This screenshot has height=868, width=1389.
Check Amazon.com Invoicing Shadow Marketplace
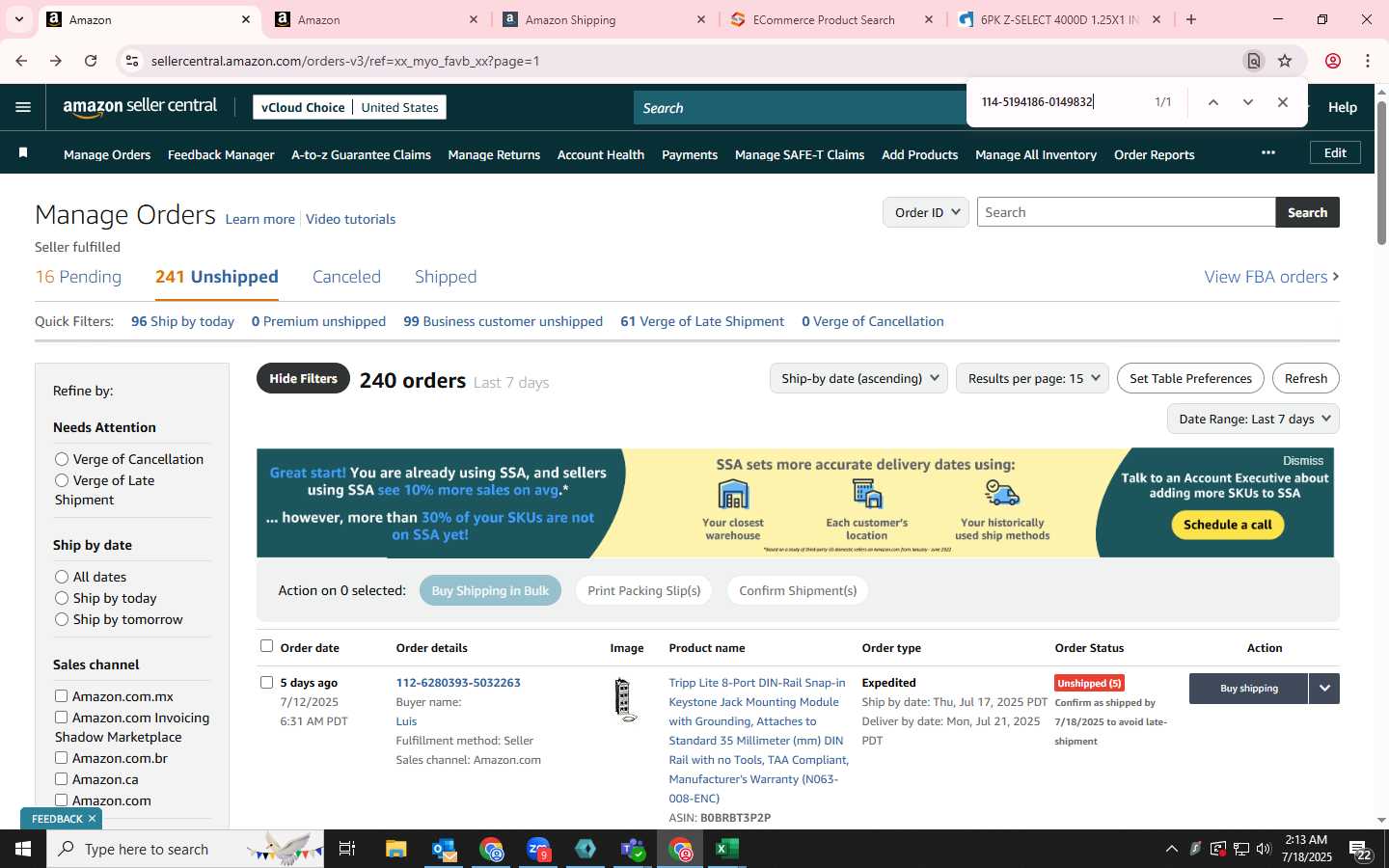[x=61, y=718]
